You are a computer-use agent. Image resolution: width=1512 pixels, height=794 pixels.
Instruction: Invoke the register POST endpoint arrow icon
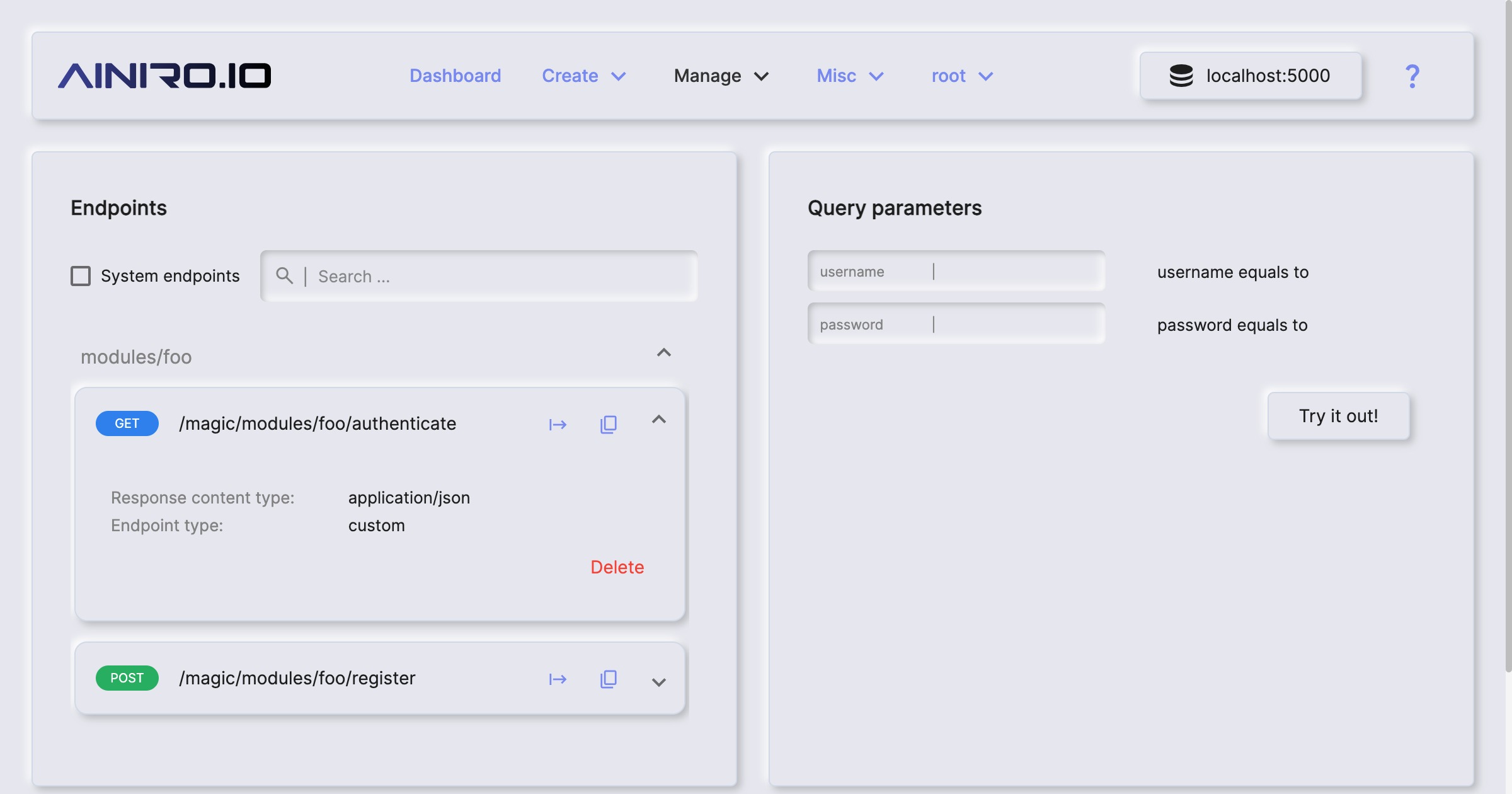(557, 679)
